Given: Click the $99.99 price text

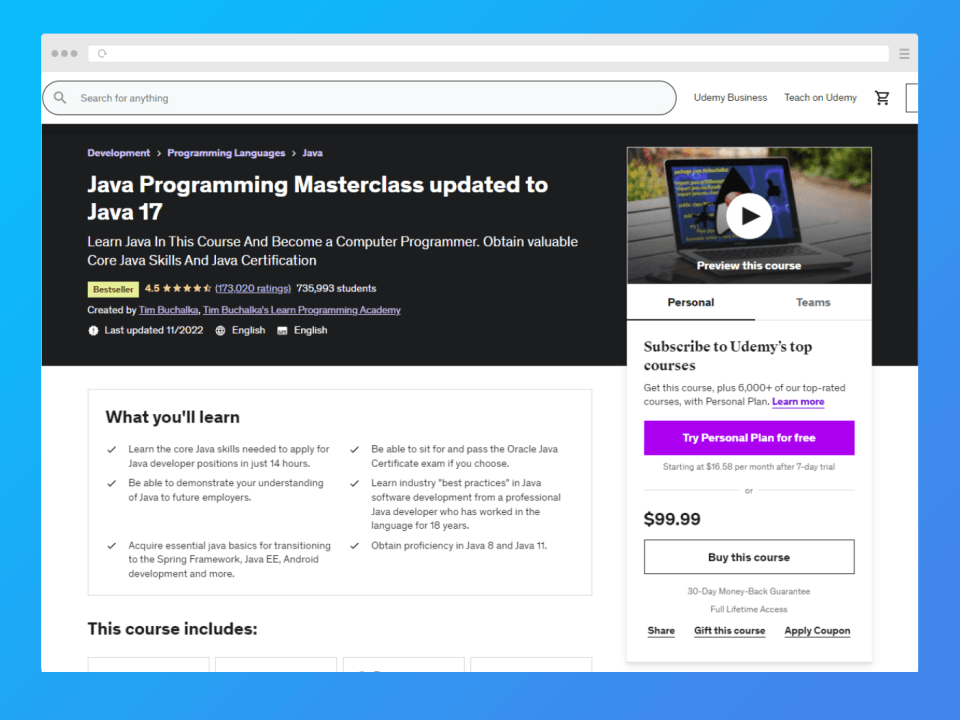Looking at the screenshot, I should click(x=672, y=519).
